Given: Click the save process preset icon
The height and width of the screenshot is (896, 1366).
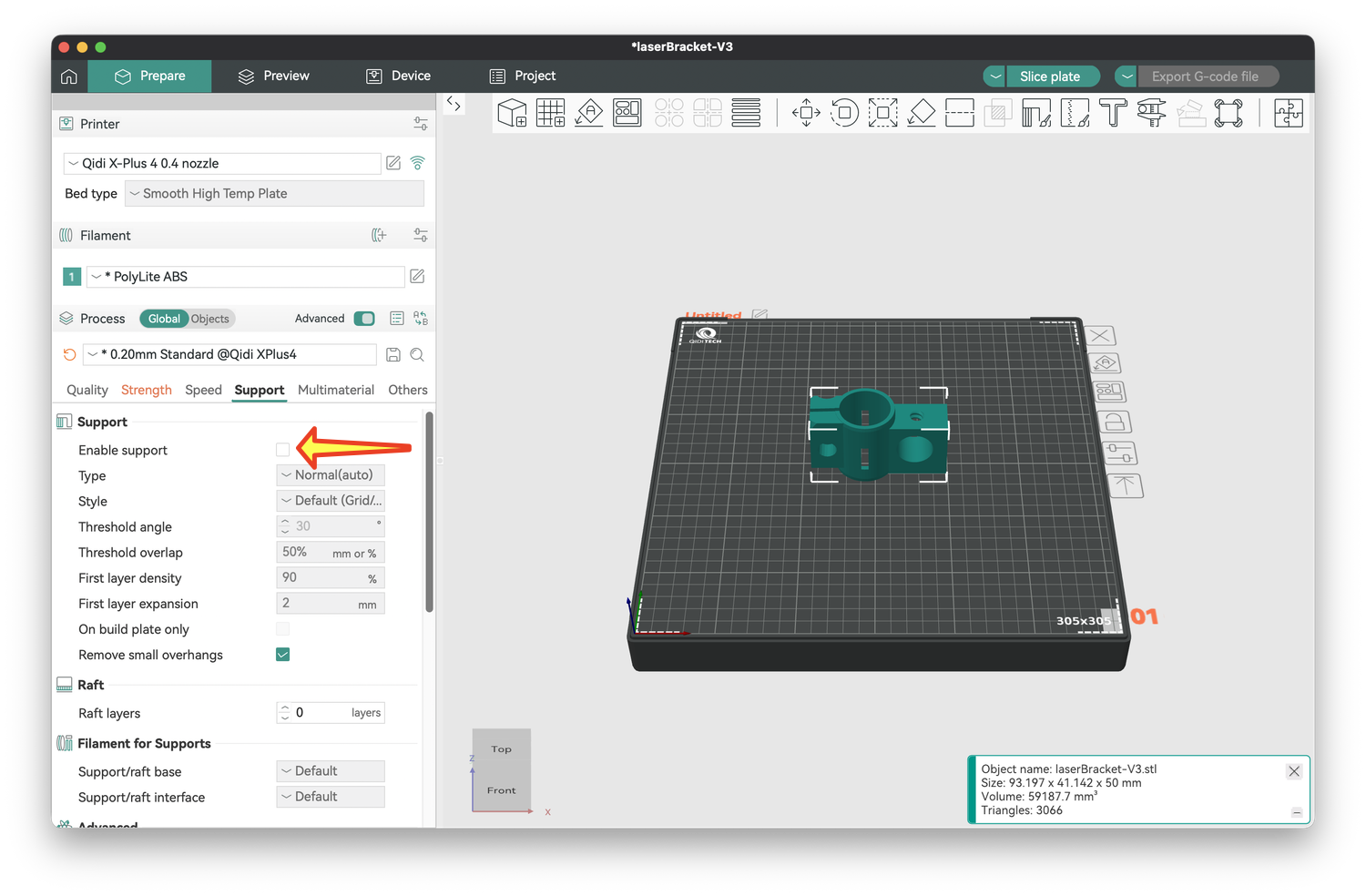Looking at the screenshot, I should [393, 355].
